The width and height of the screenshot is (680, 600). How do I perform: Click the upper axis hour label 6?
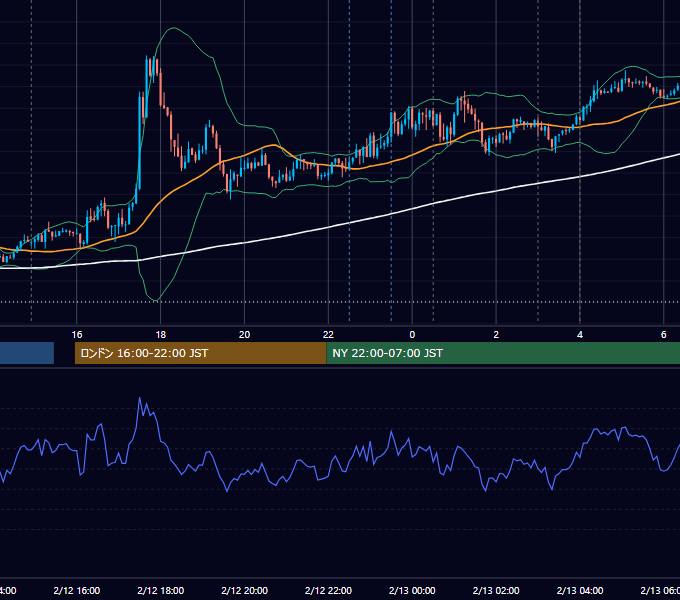click(x=664, y=335)
